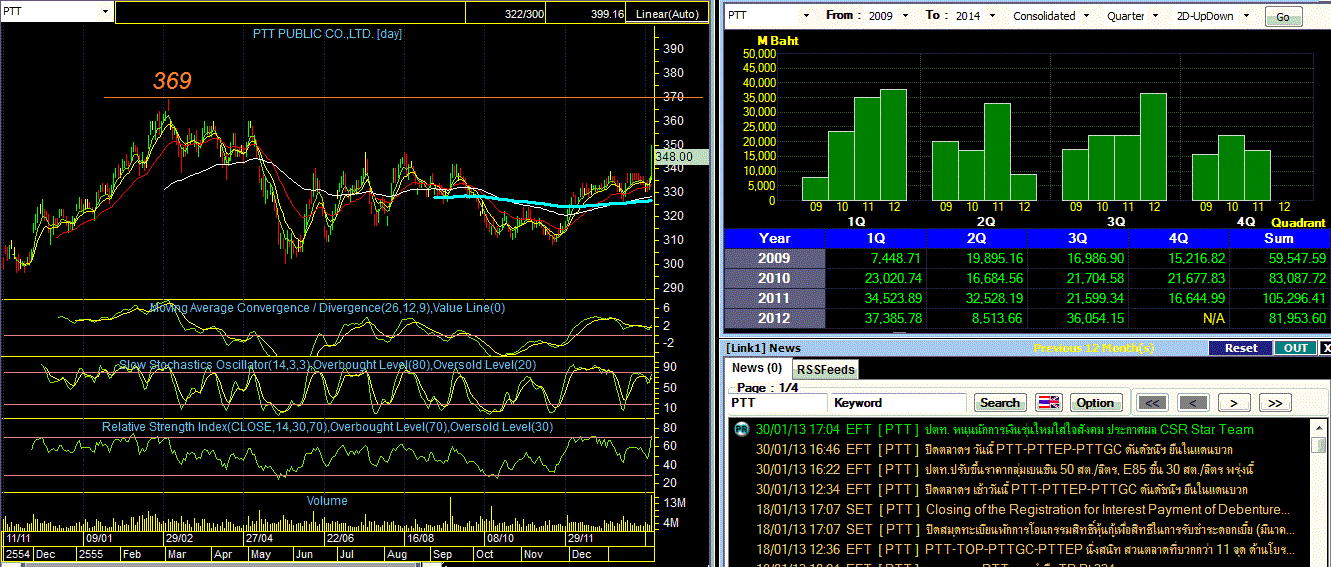Go to last news page with >> button

[x=1274, y=403]
